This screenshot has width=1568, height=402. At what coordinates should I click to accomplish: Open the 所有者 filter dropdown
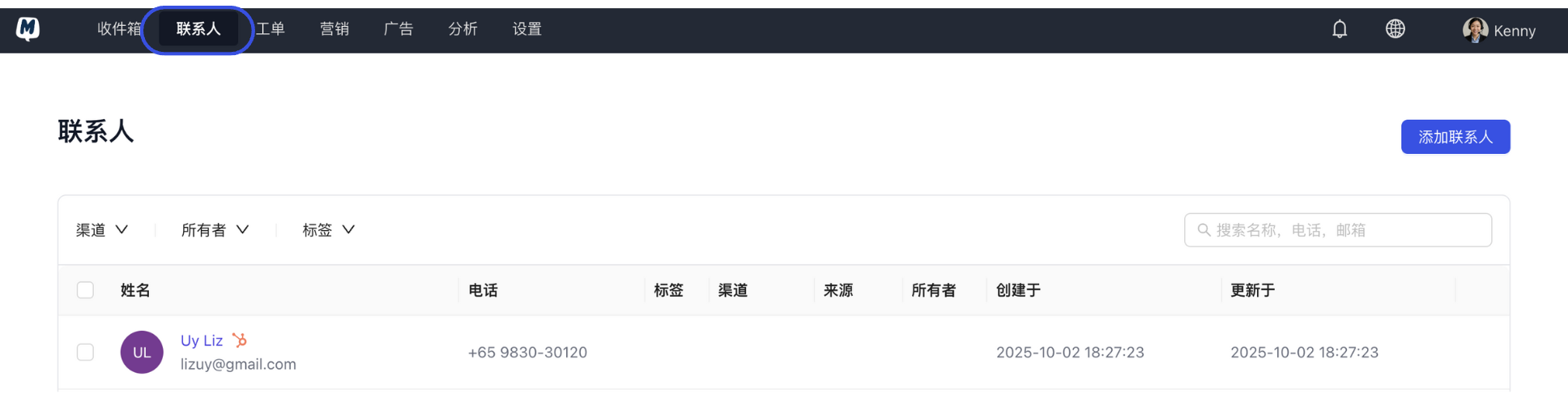(x=215, y=230)
